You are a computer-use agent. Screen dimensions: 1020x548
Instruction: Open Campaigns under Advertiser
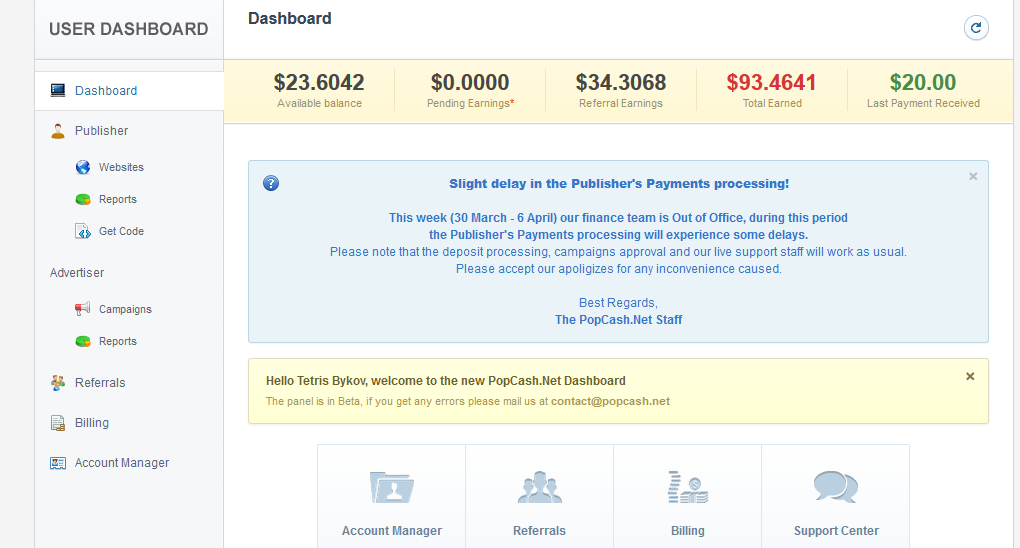pos(125,309)
